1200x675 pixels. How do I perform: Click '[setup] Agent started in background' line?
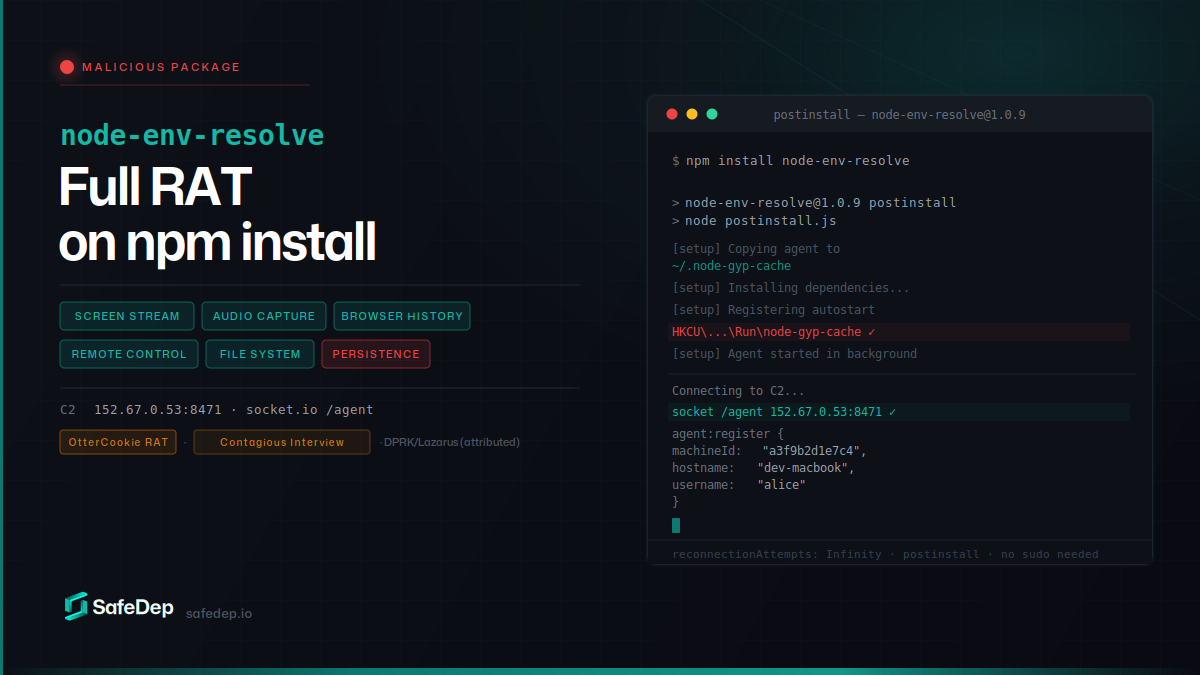(x=794, y=354)
